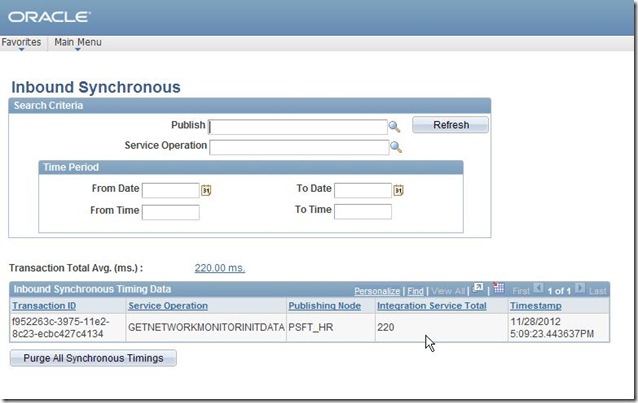Focus the From Date input field
638x403 pixels.
pos(170,191)
